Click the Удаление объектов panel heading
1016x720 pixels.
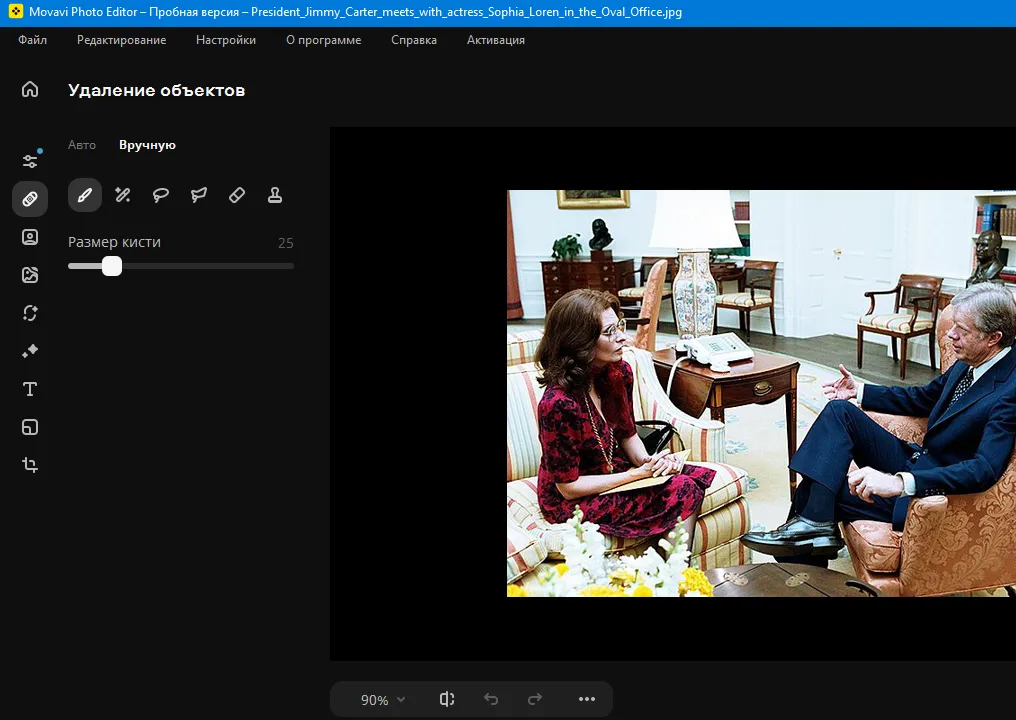(x=157, y=90)
